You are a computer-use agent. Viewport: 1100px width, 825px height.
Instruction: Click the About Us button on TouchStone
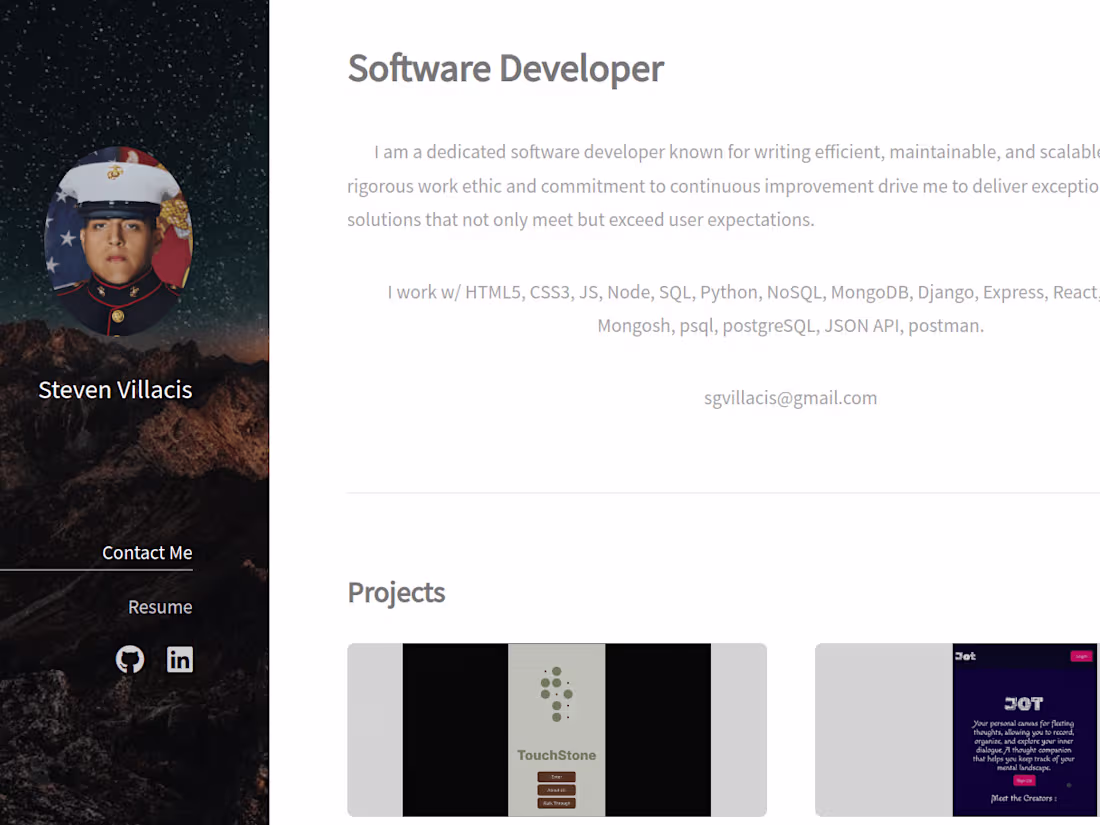[556, 790]
